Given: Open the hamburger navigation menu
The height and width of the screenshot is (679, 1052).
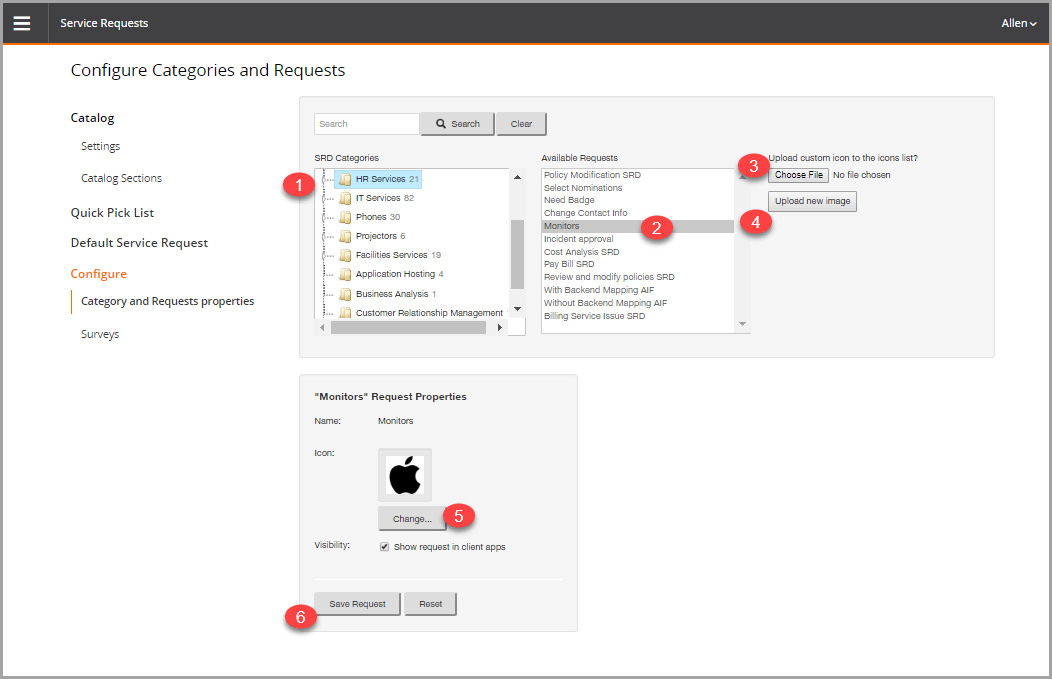Looking at the screenshot, I should pos(22,22).
